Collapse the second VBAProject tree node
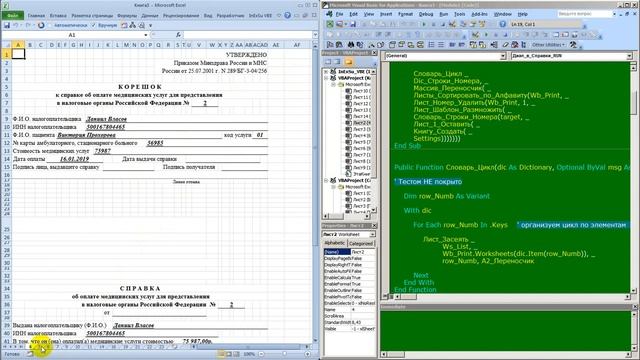 [326, 180]
